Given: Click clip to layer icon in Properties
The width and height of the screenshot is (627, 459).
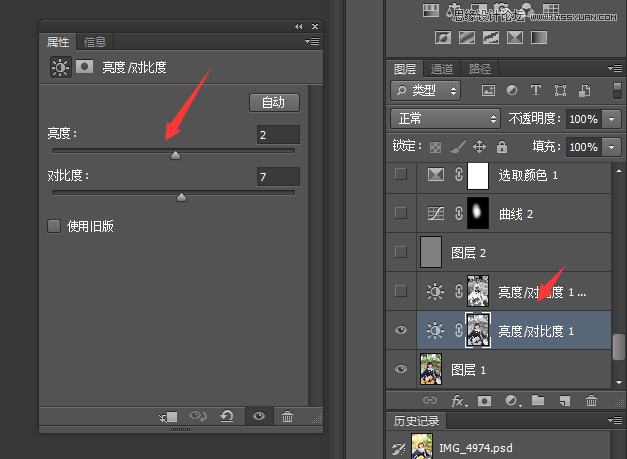Looking at the screenshot, I should (169, 417).
